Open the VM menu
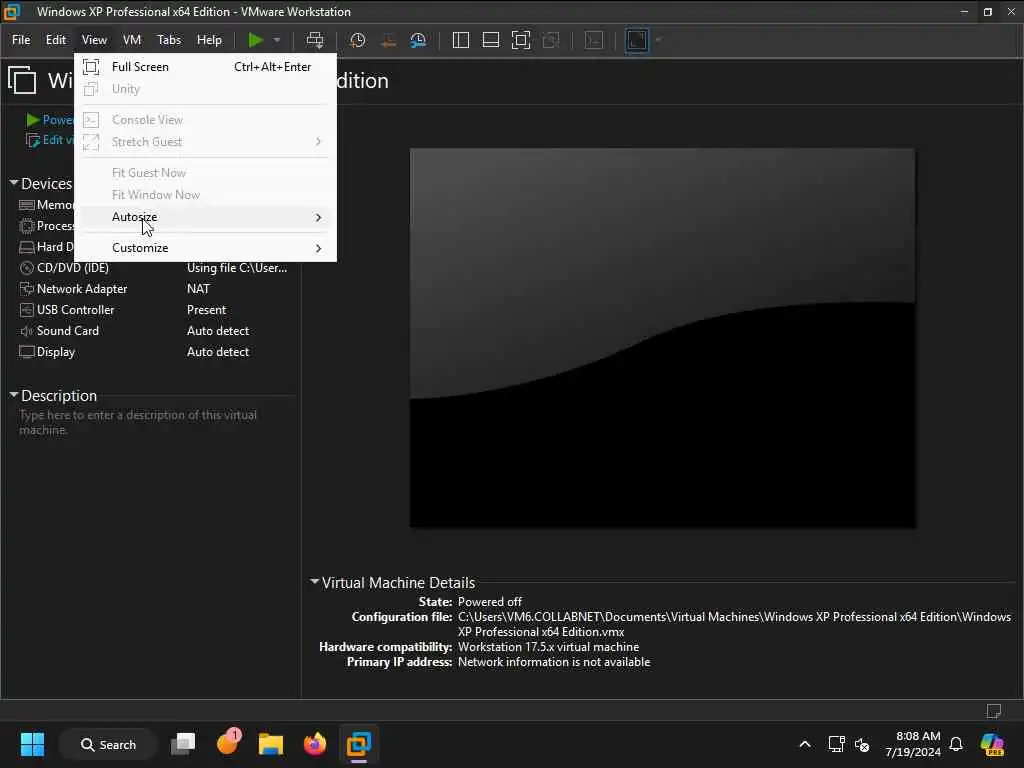 [132, 40]
